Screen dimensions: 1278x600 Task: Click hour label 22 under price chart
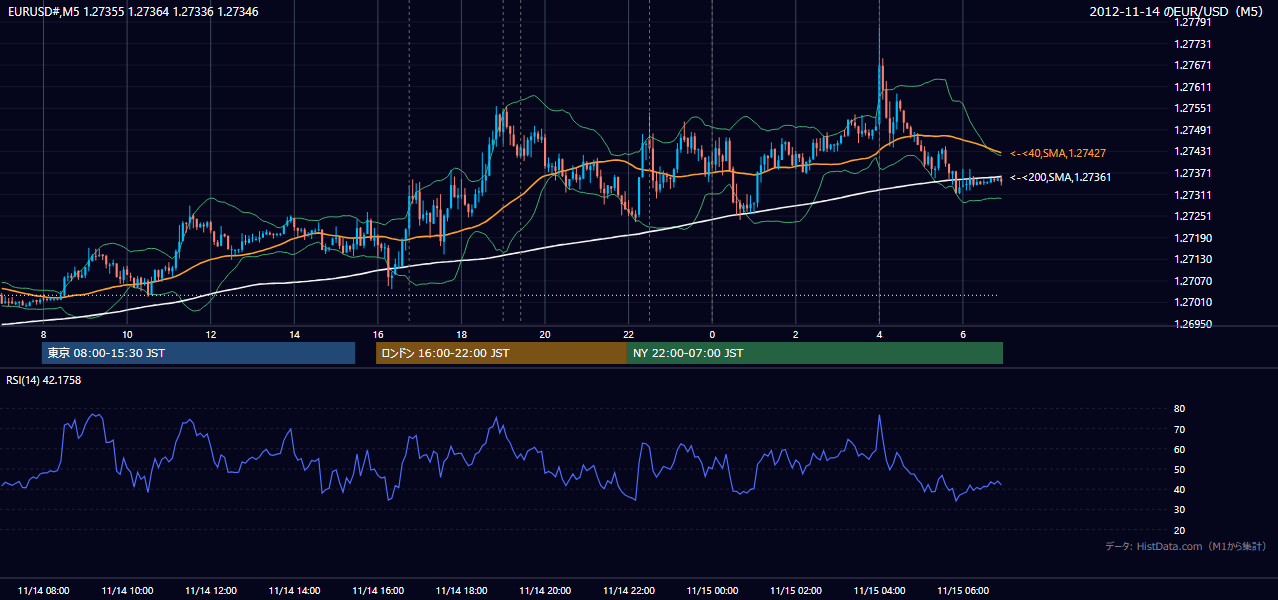click(x=628, y=334)
